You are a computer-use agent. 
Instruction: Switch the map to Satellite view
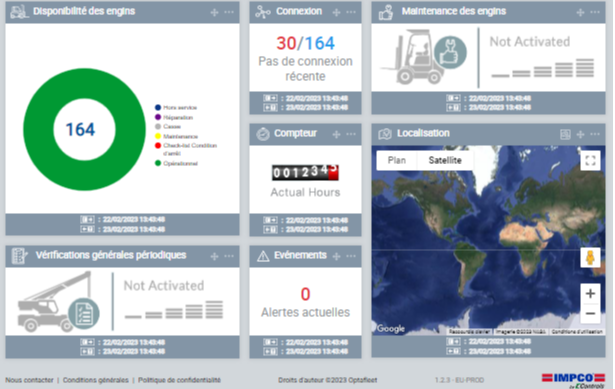pos(445,160)
